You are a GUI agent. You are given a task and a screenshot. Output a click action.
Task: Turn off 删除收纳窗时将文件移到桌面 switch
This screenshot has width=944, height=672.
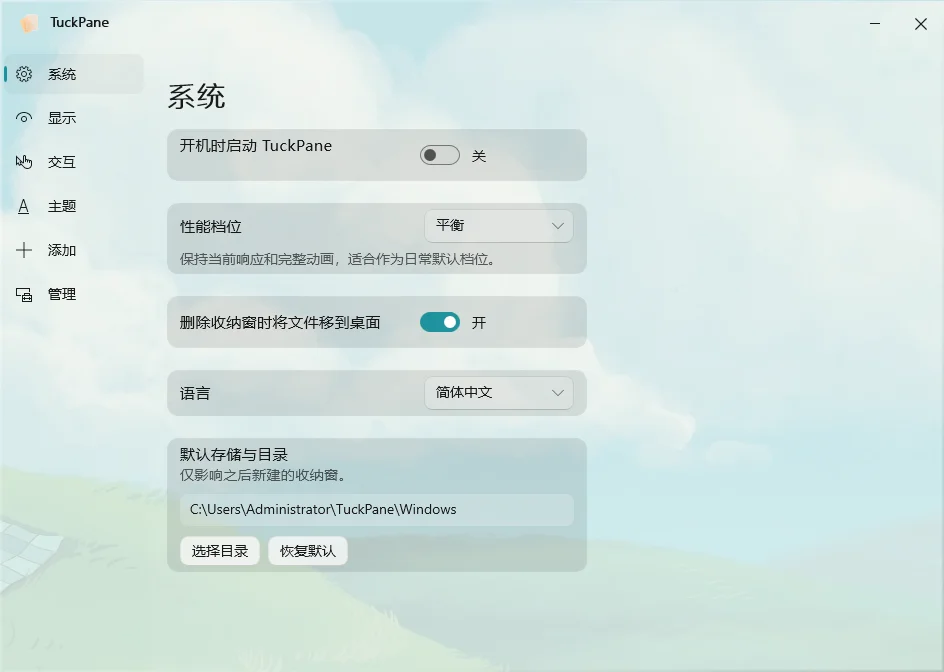pos(439,322)
